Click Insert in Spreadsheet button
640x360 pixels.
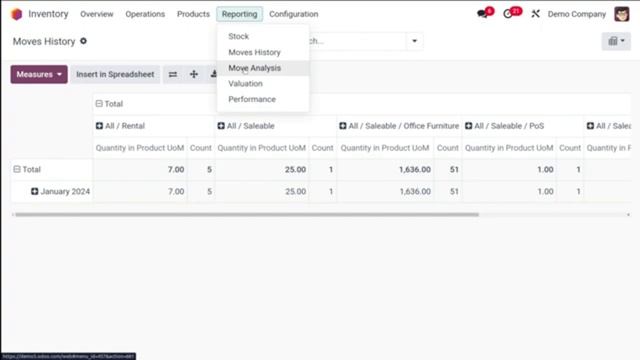click(x=115, y=74)
